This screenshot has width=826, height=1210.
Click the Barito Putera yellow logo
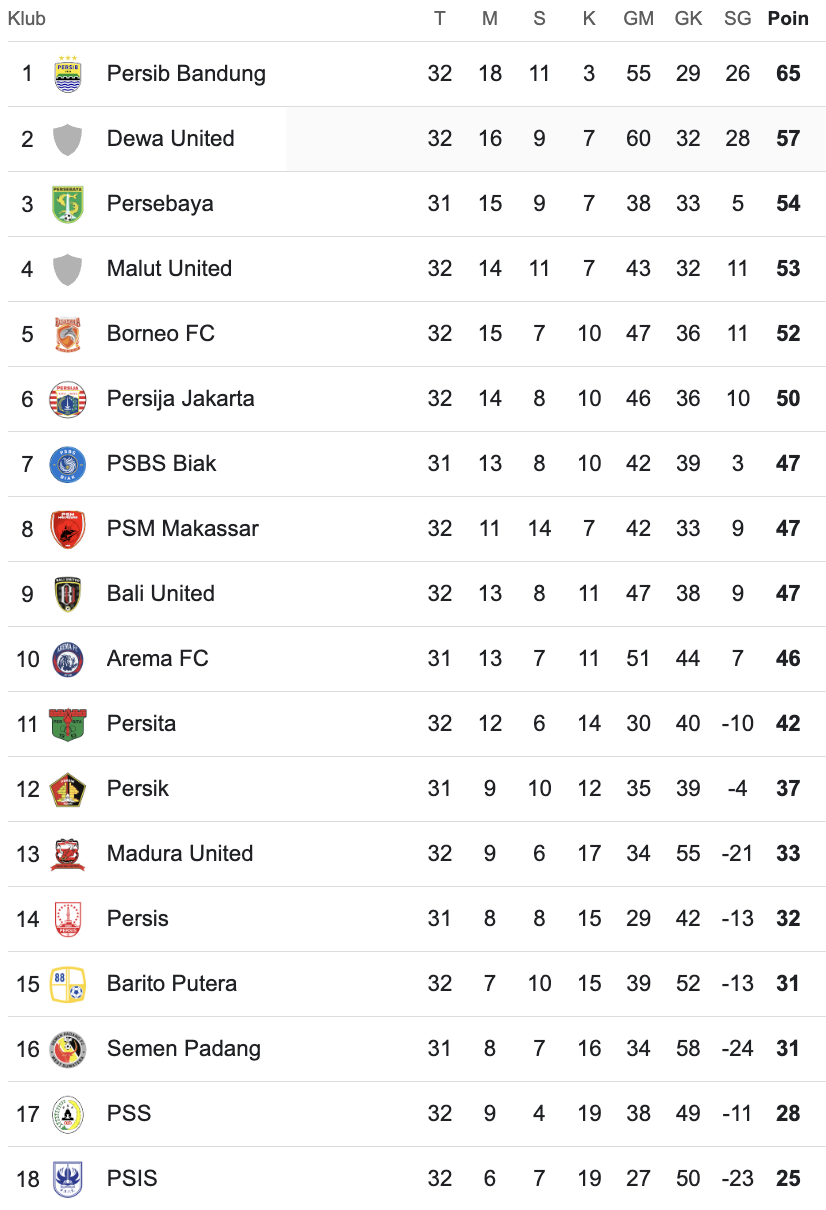coord(68,984)
